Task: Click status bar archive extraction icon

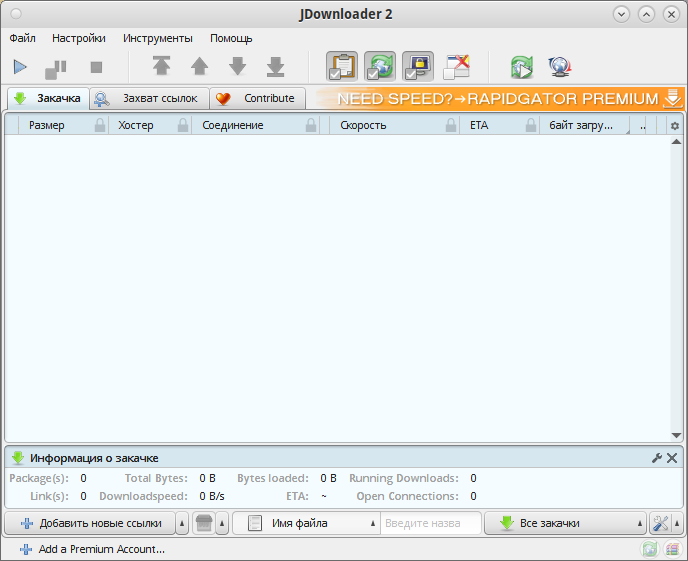Action: 672,549
